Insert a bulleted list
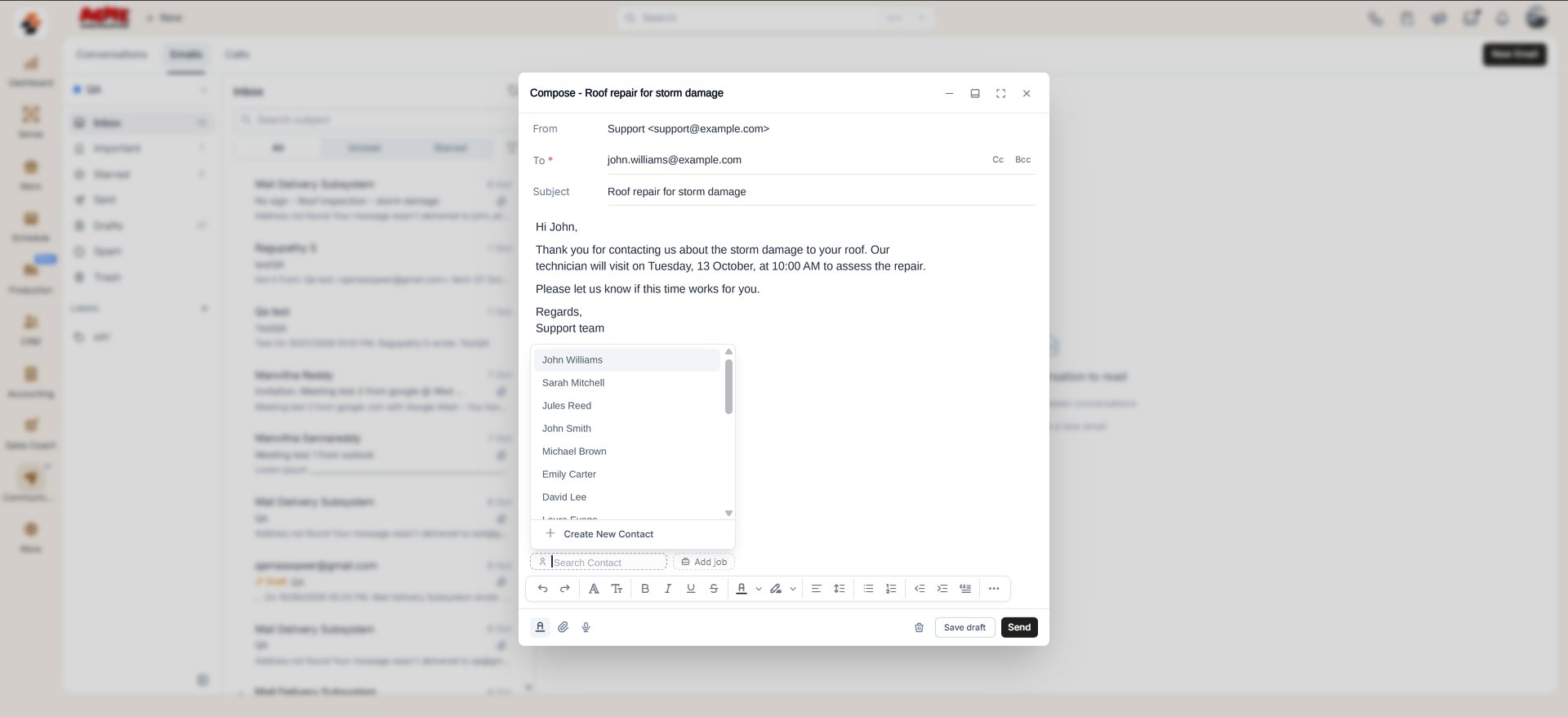The image size is (1568, 717). 868,589
